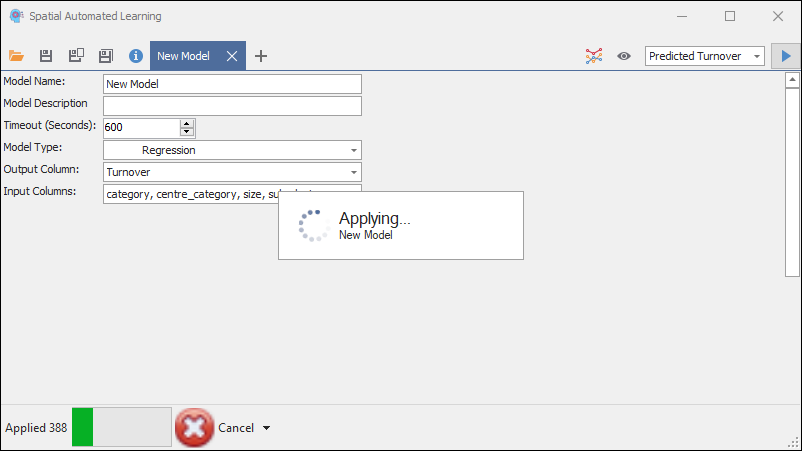This screenshot has width=802, height=451.
Task: Click the open folder icon
Action: pos(15,56)
